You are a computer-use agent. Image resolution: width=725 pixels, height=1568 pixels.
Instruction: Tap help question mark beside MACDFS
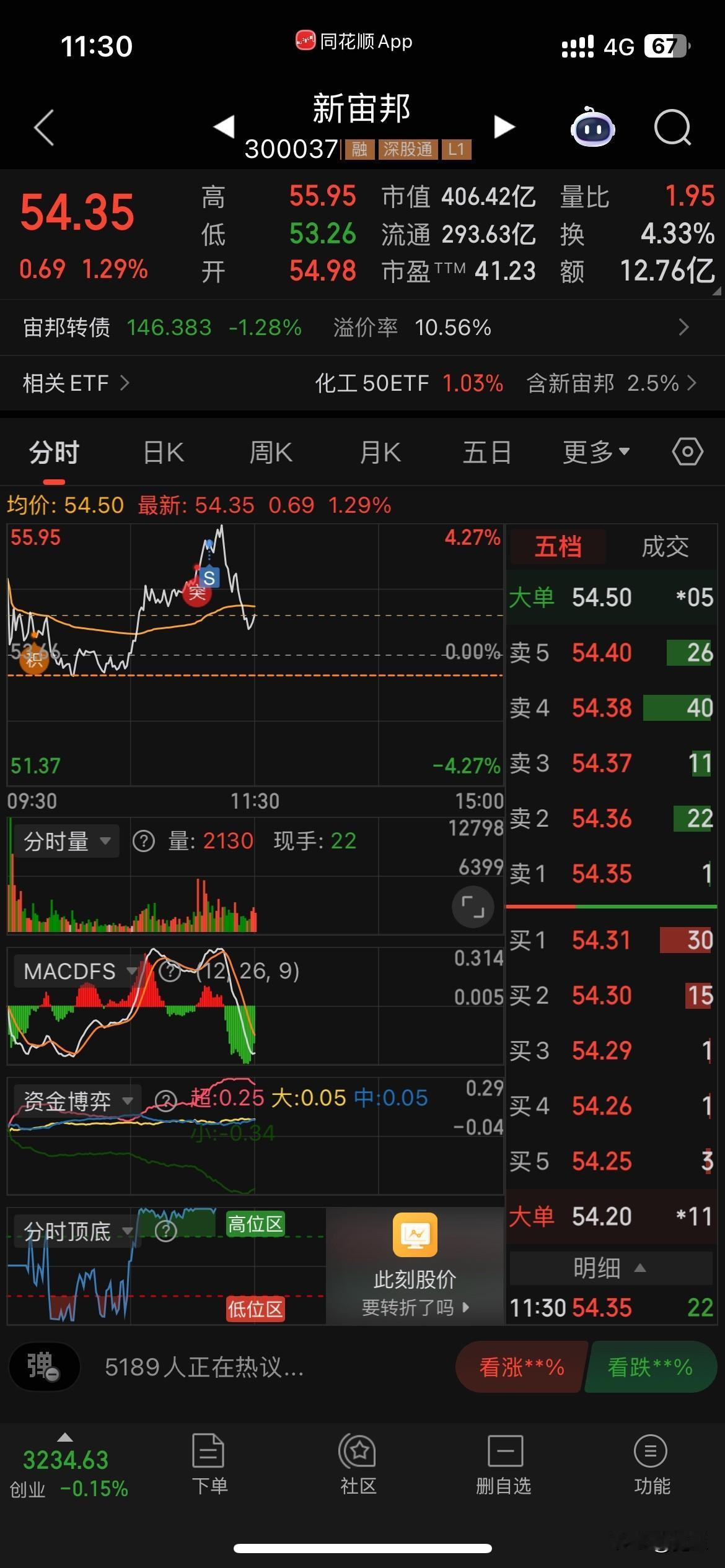(169, 972)
